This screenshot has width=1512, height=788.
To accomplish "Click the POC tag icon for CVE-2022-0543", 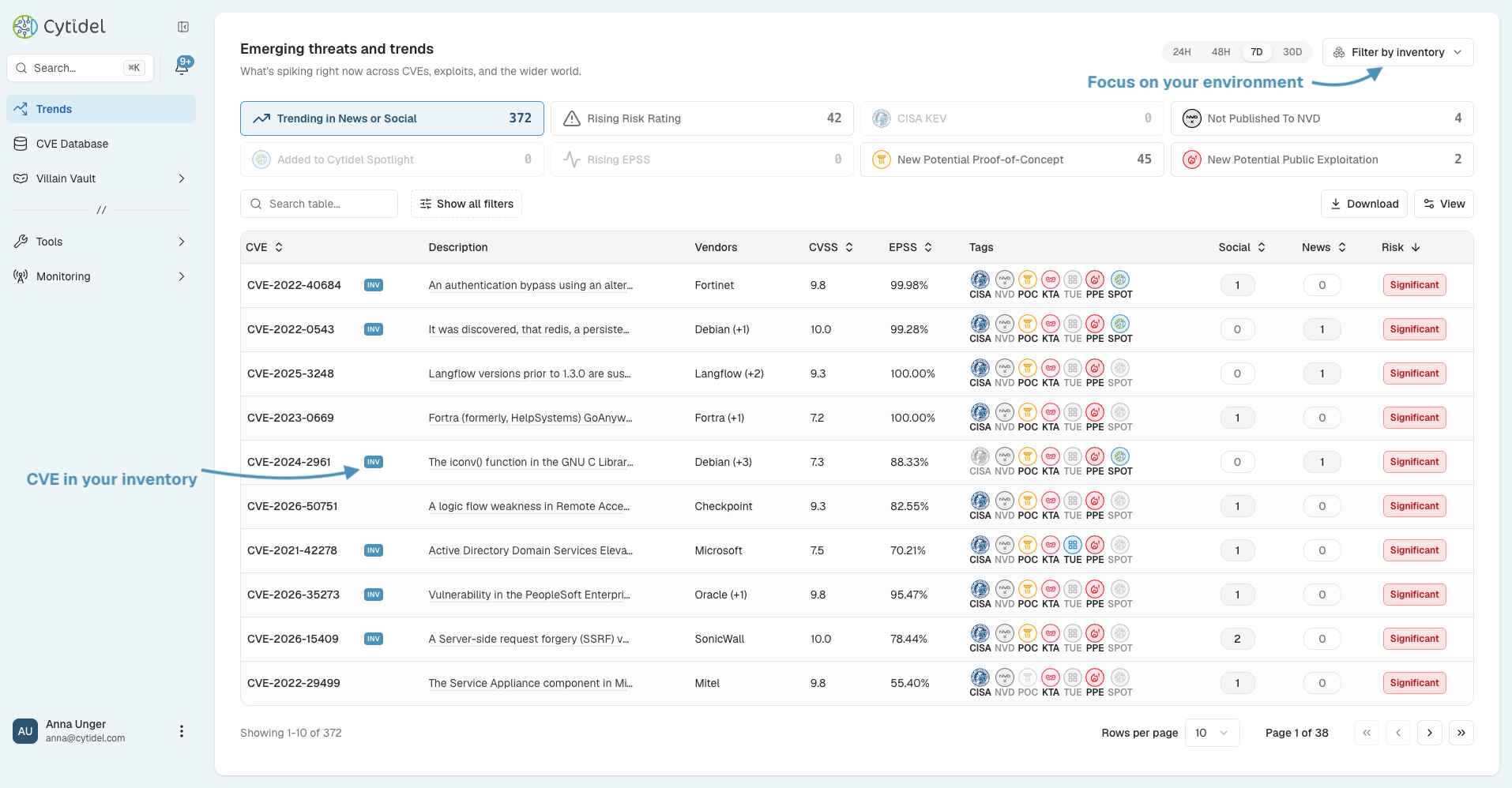I will tap(1027, 324).
